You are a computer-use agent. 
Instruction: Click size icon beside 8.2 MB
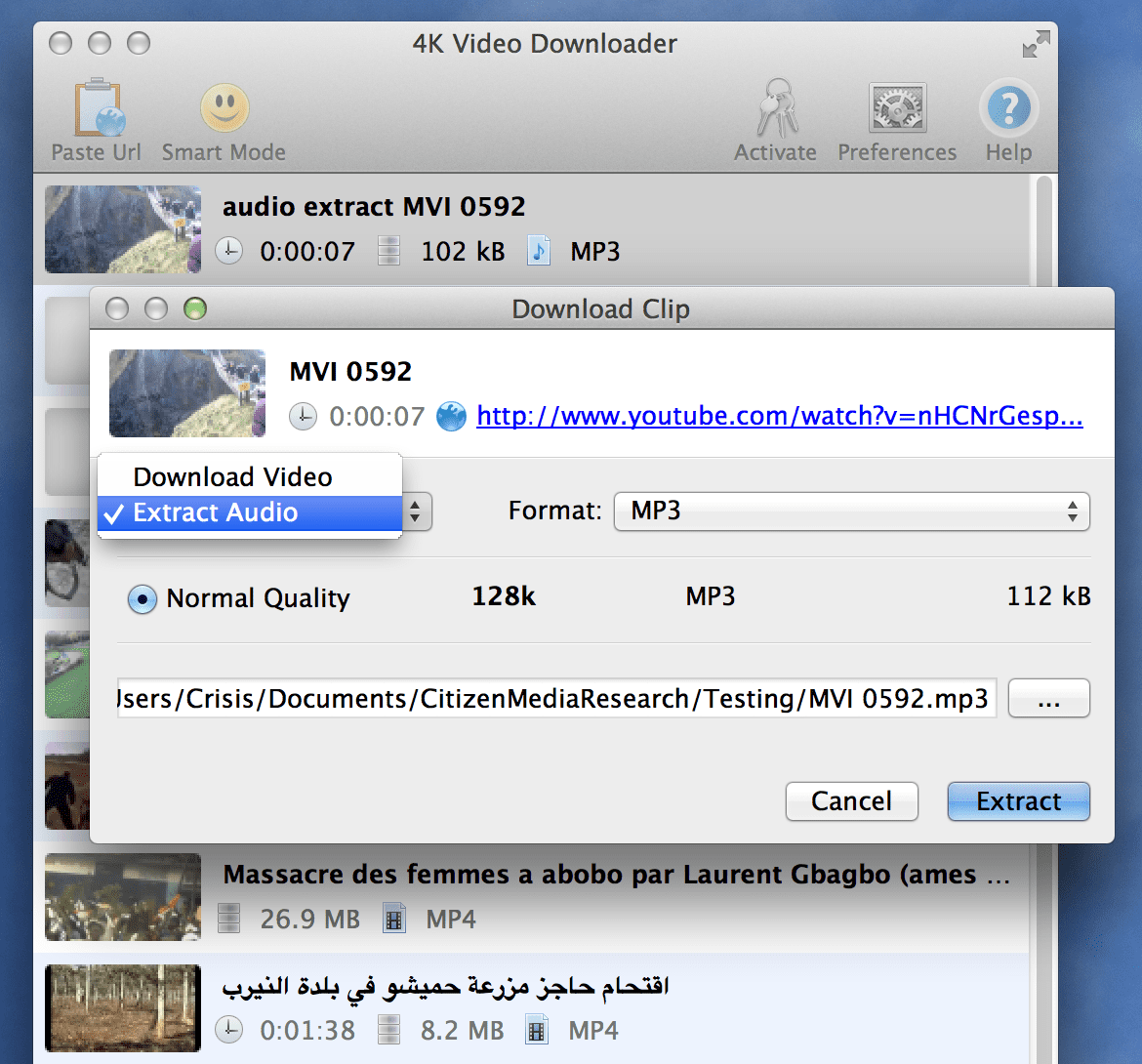pos(388,1030)
